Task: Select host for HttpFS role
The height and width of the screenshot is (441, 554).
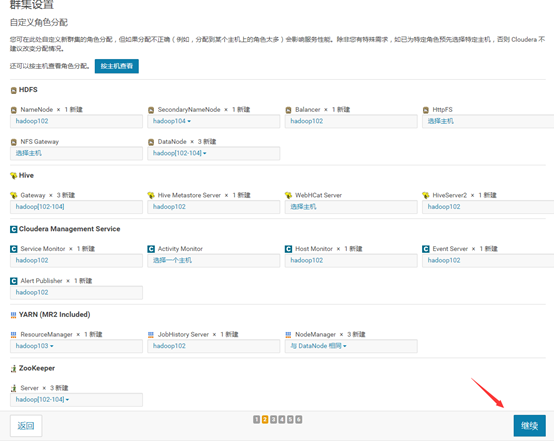Action: (x=488, y=121)
